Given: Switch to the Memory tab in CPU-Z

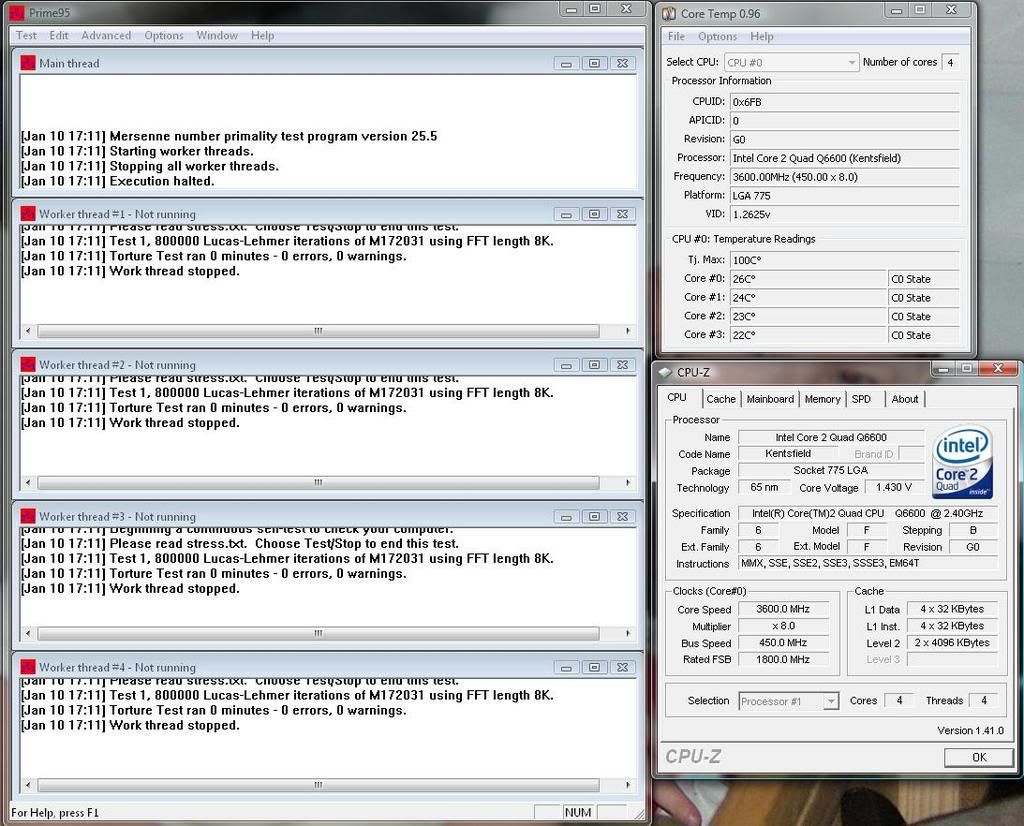Looking at the screenshot, I should click(x=822, y=399).
